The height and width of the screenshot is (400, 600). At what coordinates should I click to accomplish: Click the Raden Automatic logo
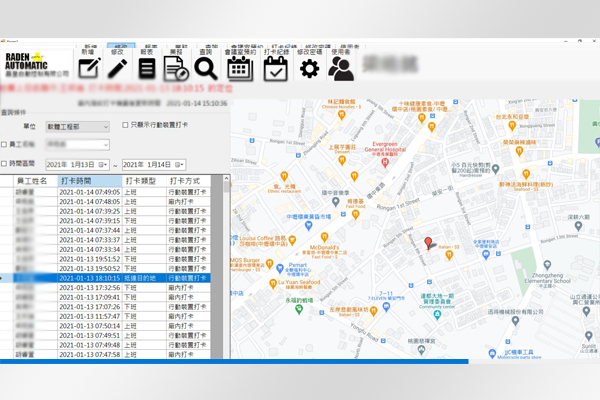(36, 64)
